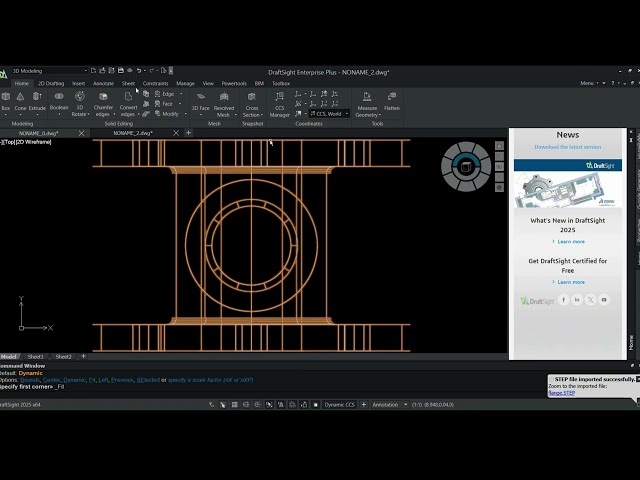The height and width of the screenshot is (480, 640).
Task: Open the Annotate ribbon tab
Action: point(103,83)
